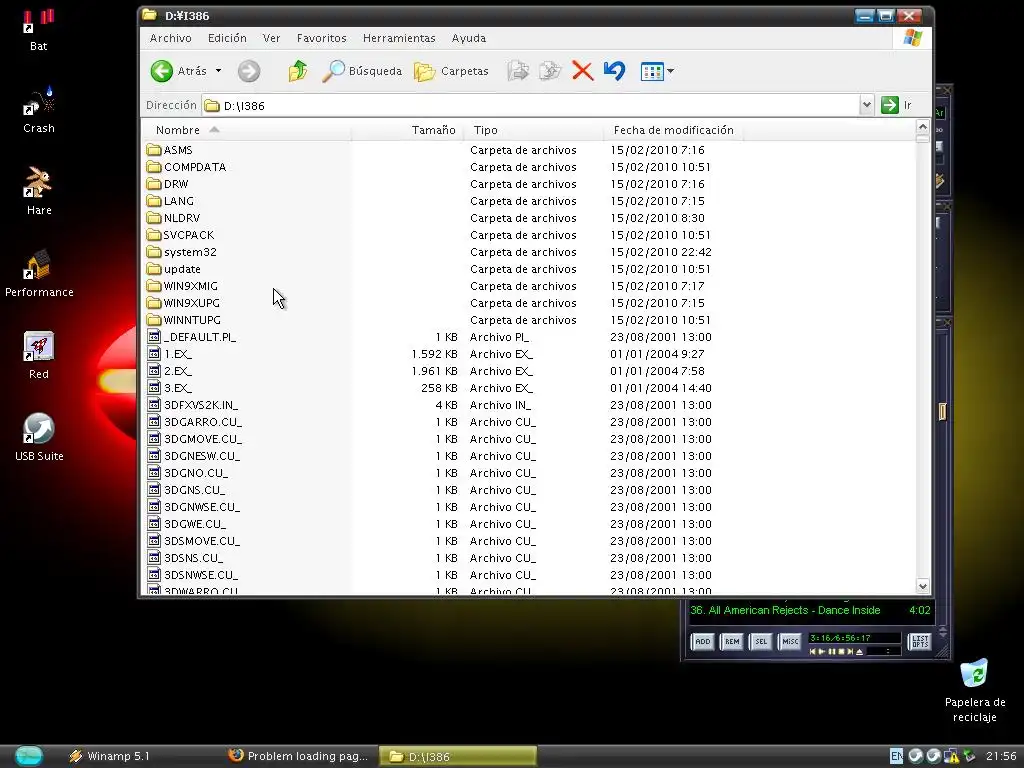This screenshot has height=768, width=1024.
Task: Click the Move To toolbar icon
Action: click(519, 71)
